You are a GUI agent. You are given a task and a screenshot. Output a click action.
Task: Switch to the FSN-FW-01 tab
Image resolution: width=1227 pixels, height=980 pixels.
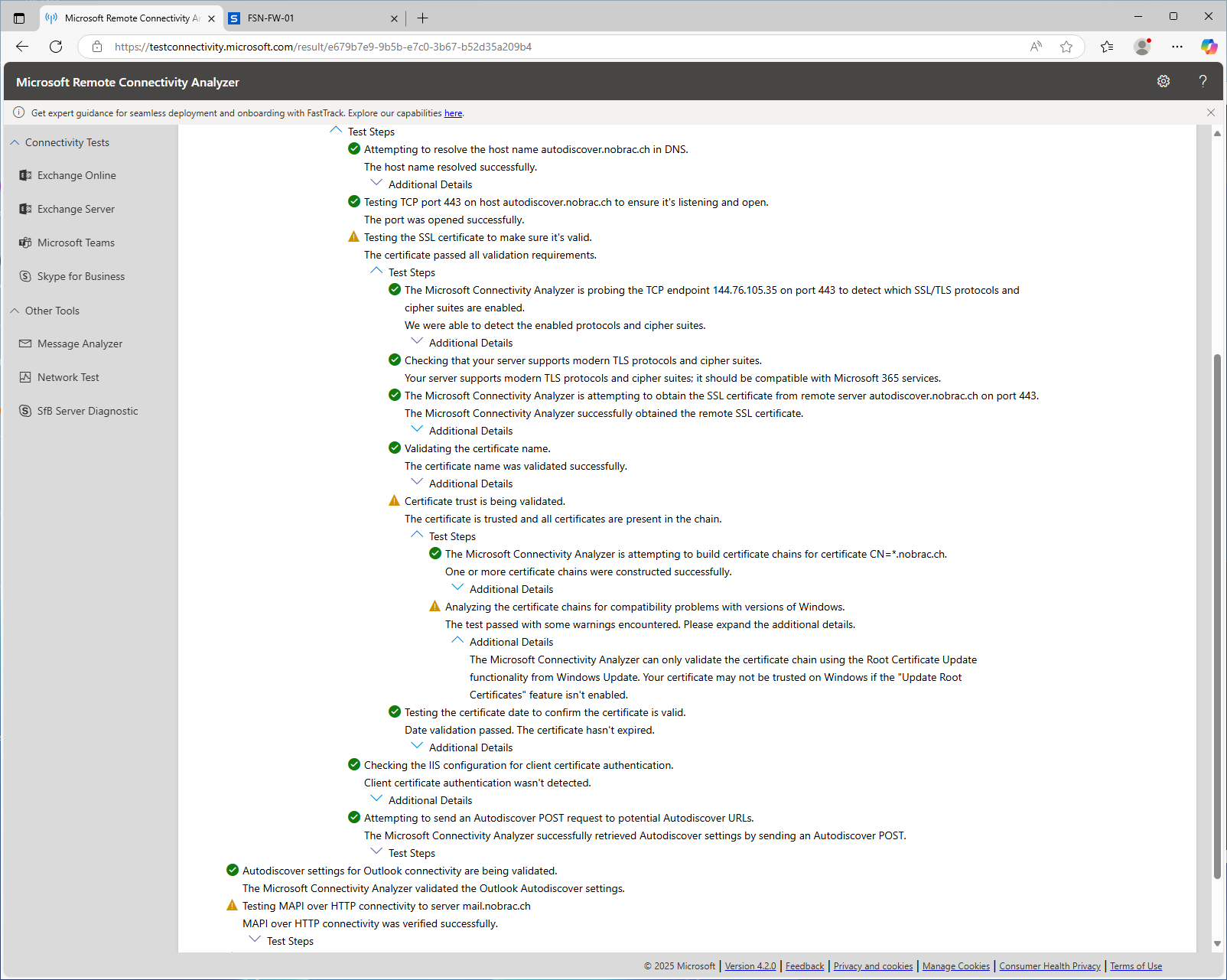pos(314,18)
